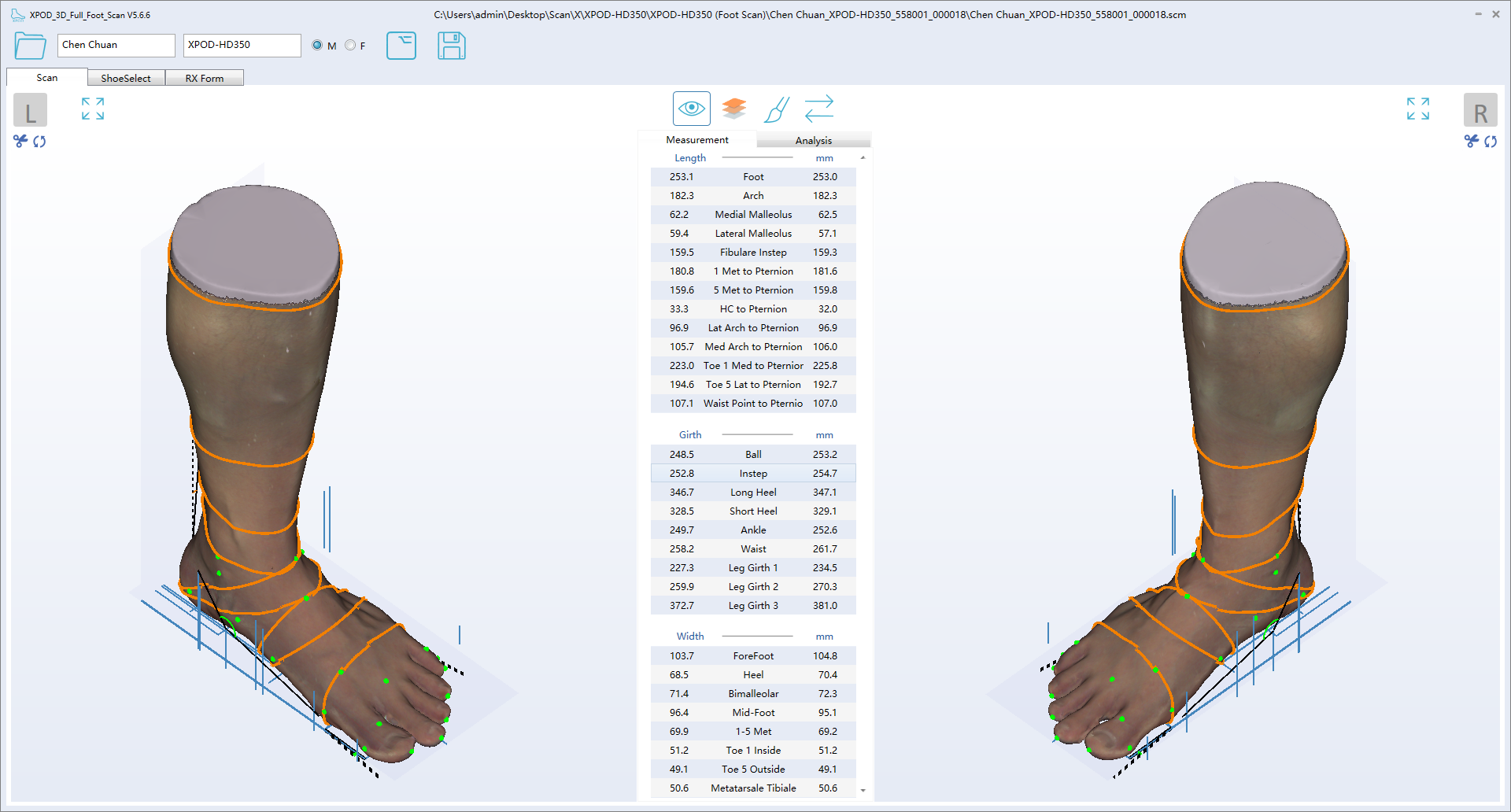Image resolution: width=1511 pixels, height=812 pixels.
Task: Click the Chen Chuan name input field
Action: coord(116,45)
